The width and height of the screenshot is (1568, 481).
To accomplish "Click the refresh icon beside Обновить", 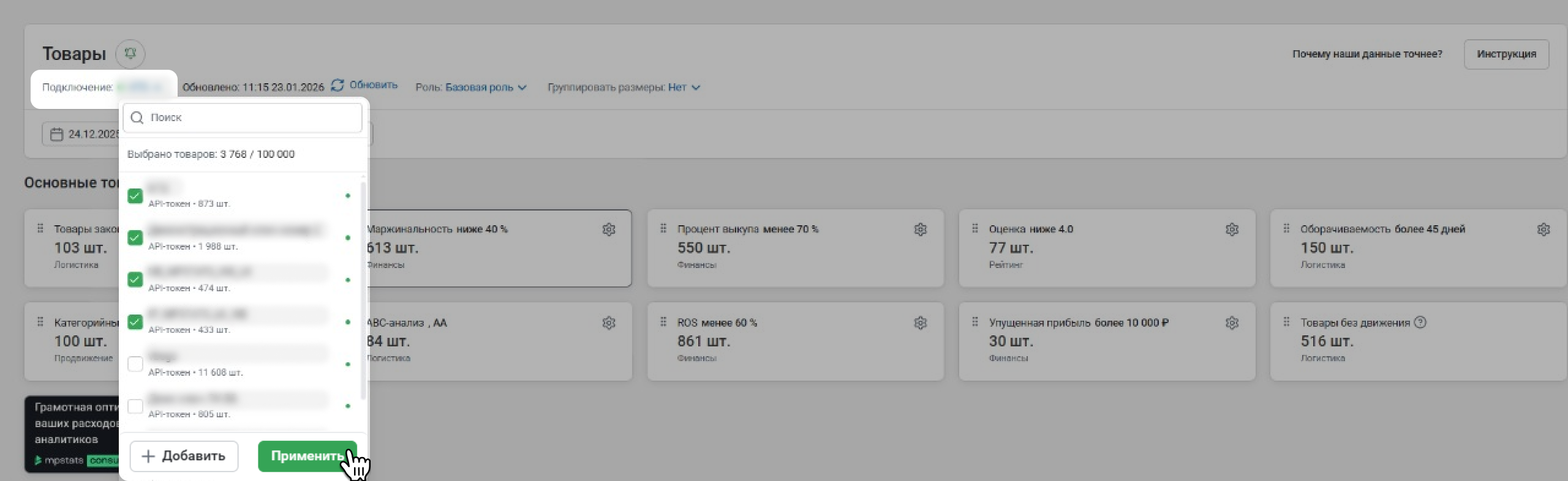I will point(337,86).
